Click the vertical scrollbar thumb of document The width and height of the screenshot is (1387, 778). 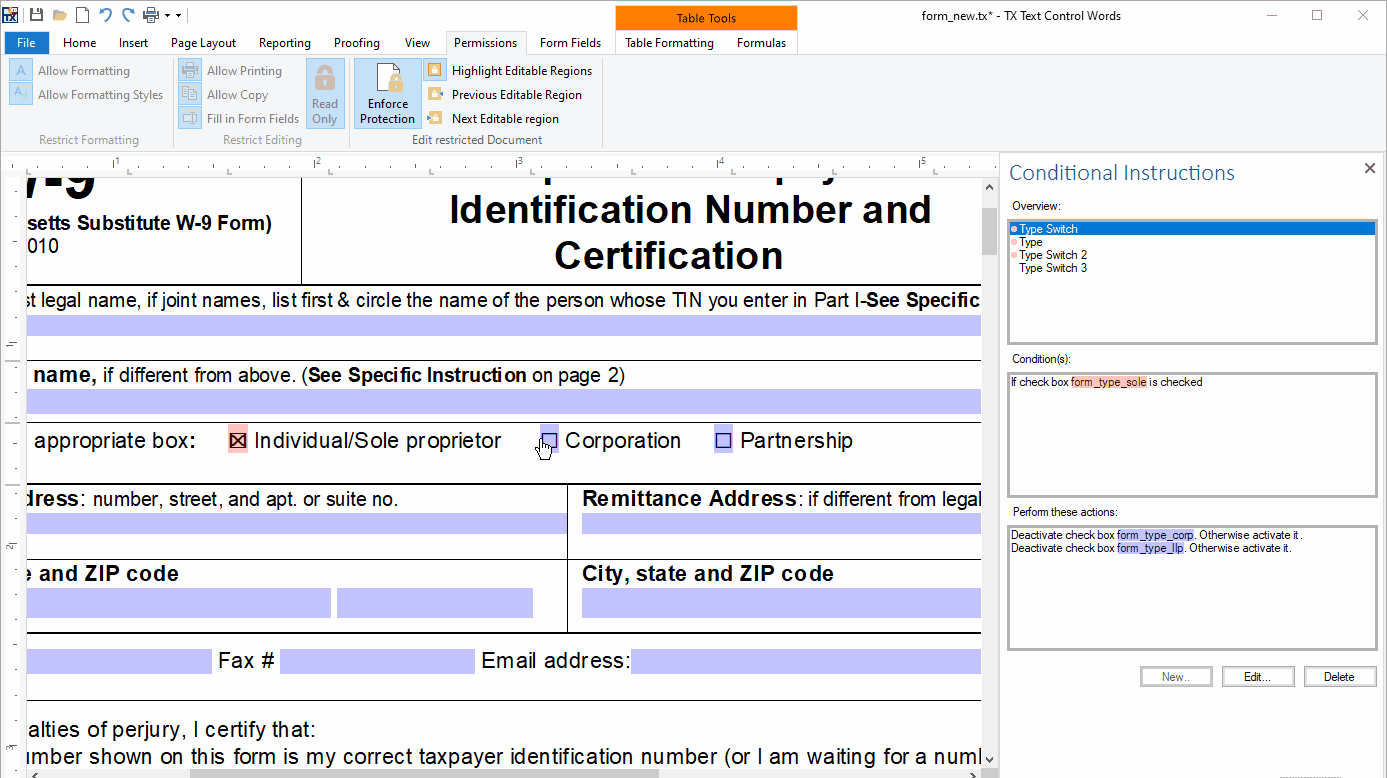coord(990,232)
